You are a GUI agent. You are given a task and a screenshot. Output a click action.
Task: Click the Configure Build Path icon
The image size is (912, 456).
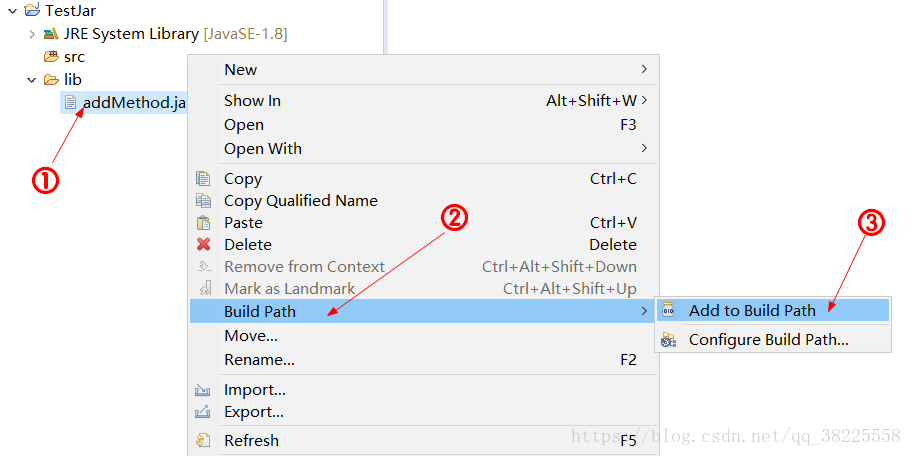coord(669,340)
